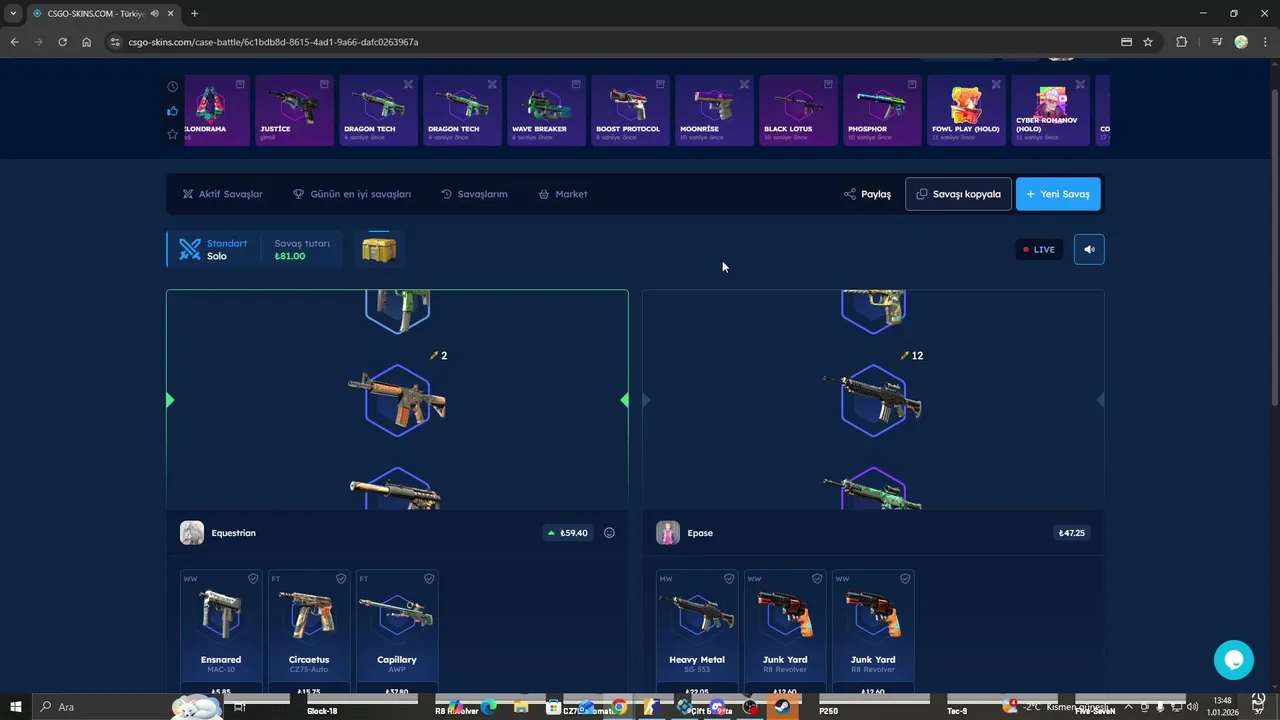Viewport: 1280px width, 720px height.
Task: Bookmark this page with star icon
Action: click(x=1148, y=42)
